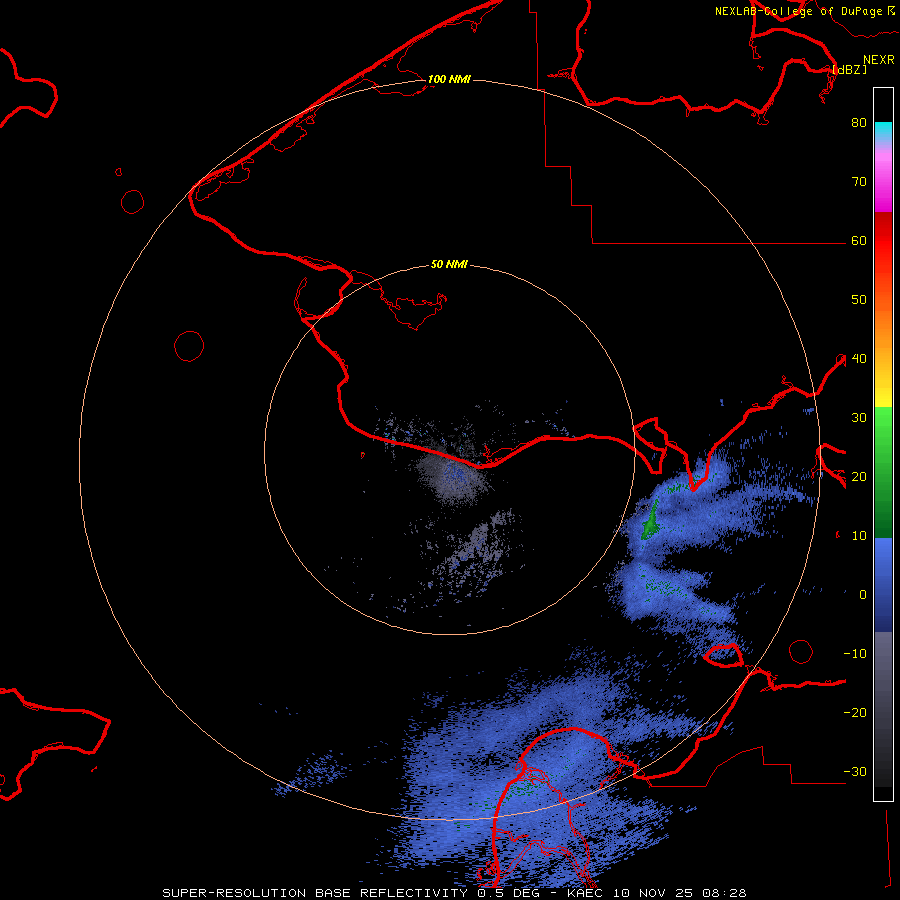Click the 50 dBZ colorbar label
Screen dimensions: 900x900
pos(859,300)
